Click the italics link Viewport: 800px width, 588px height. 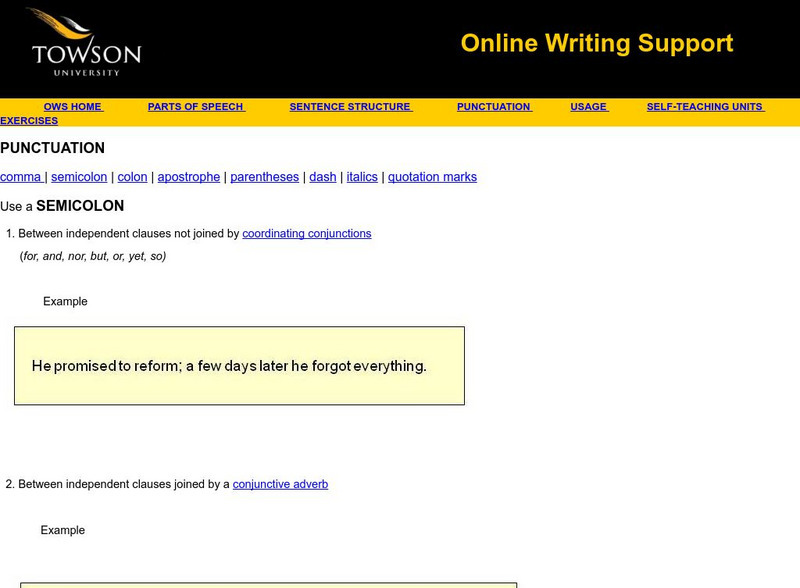(361, 176)
